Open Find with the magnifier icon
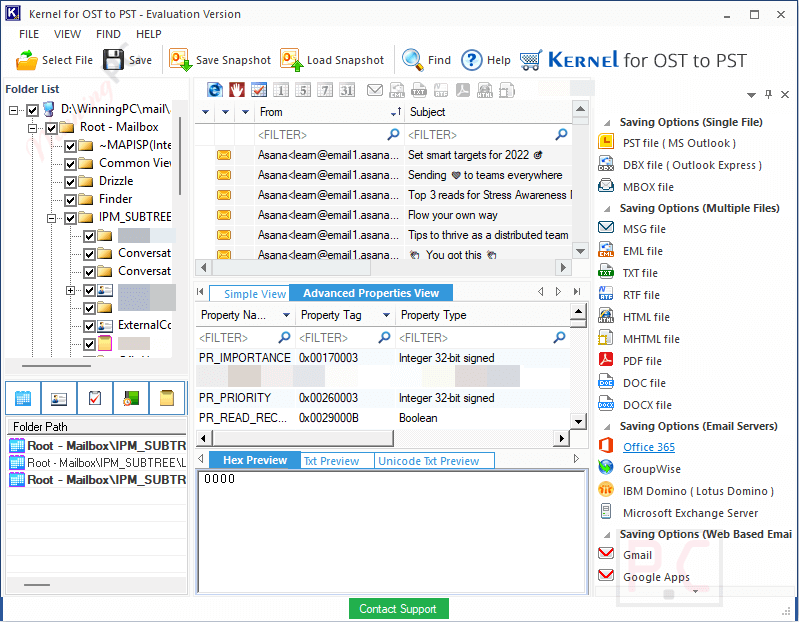The image size is (799, 622). point(412,60)
